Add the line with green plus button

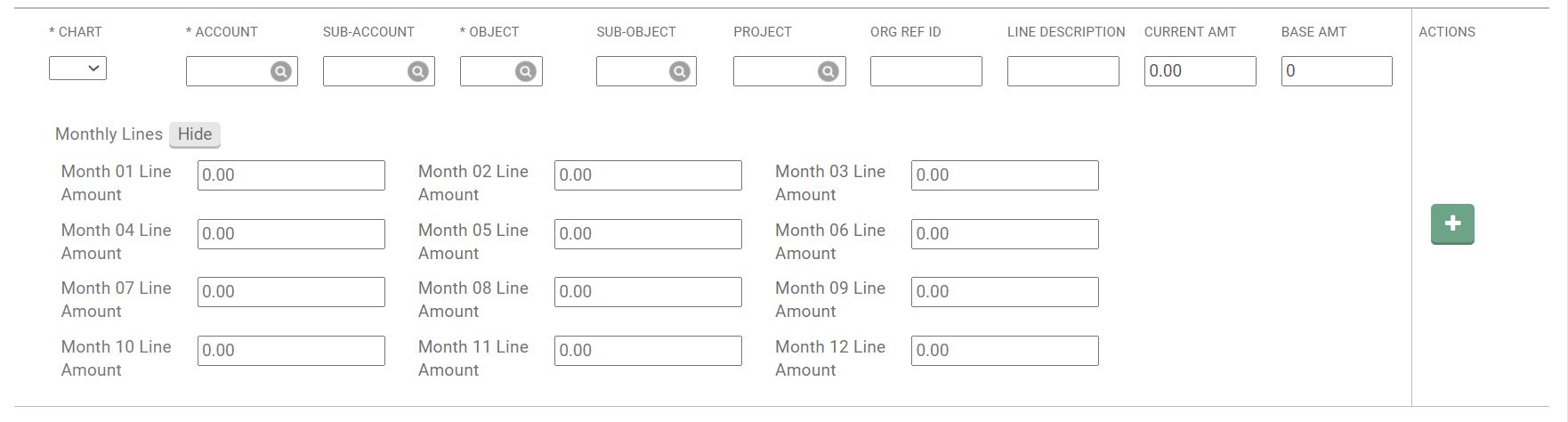1452,223
